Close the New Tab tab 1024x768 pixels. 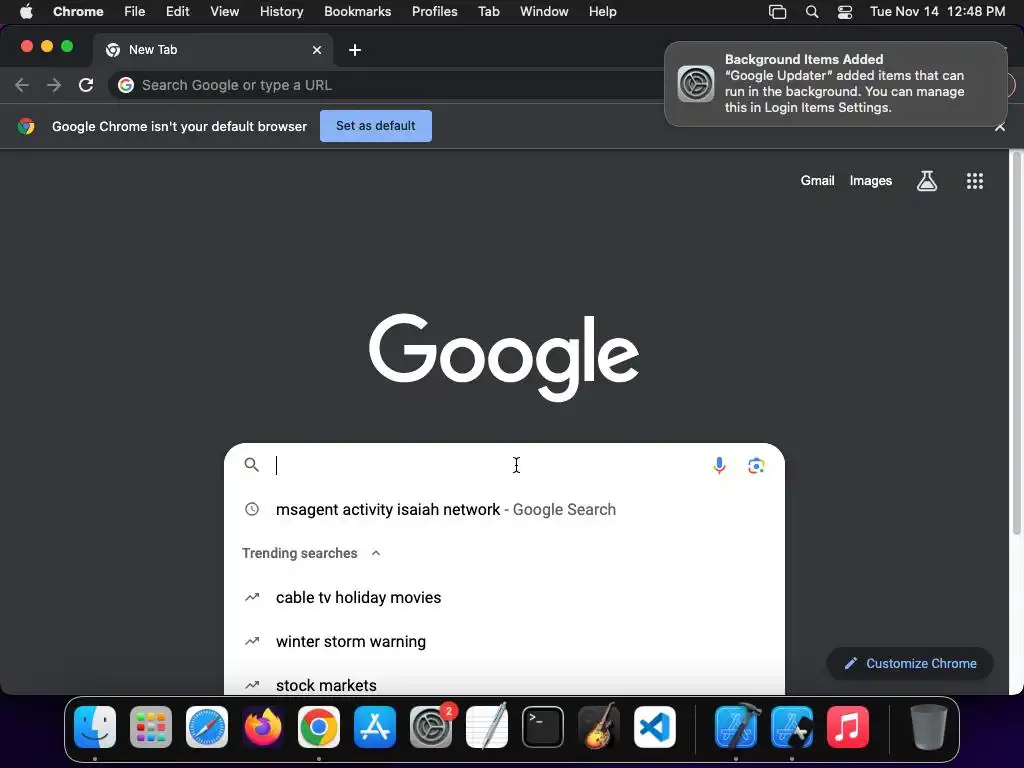pos(317,50)
